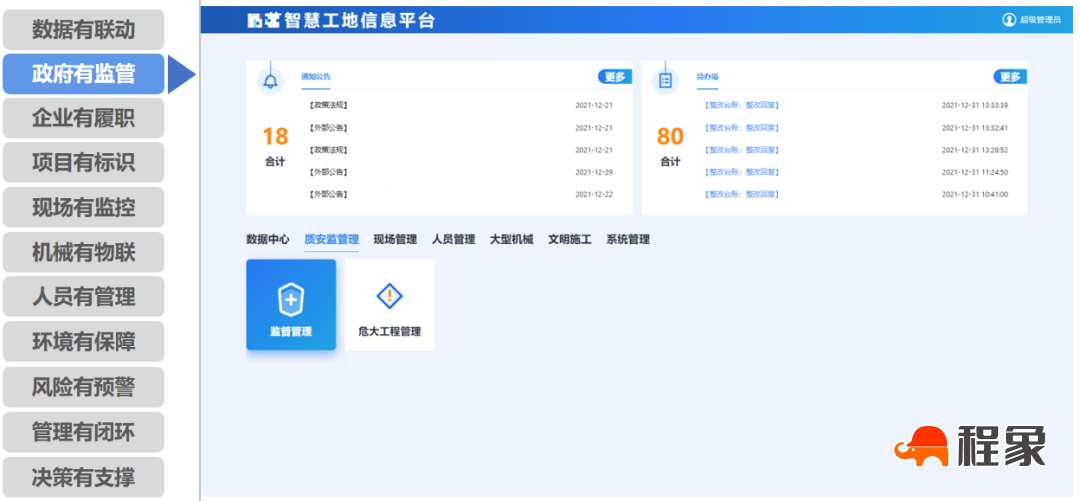
Task: Go to the 大型机械 tab
Action: [x=511, y=240]
